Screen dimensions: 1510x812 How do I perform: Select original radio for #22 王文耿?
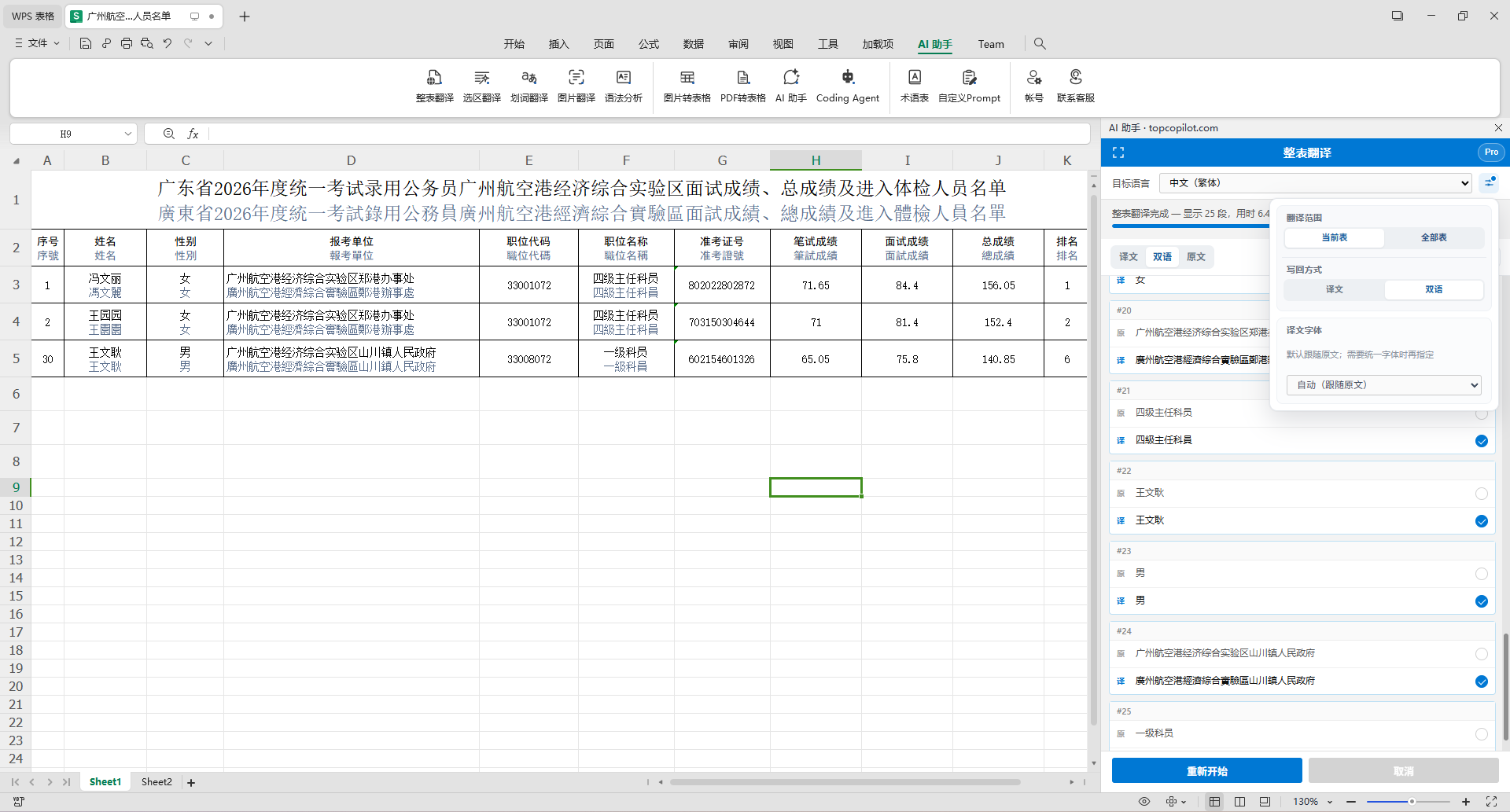(x=1482, y=494)
